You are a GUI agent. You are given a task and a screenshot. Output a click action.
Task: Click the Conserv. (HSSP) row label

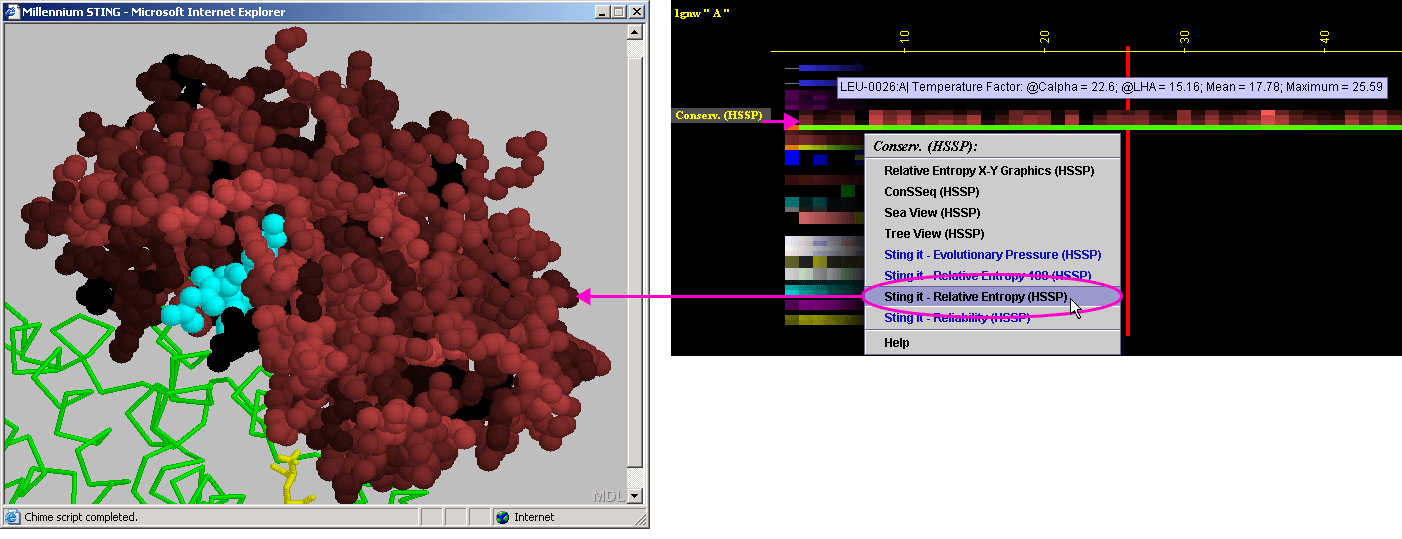pyautogui.click(x=718, y=116)
